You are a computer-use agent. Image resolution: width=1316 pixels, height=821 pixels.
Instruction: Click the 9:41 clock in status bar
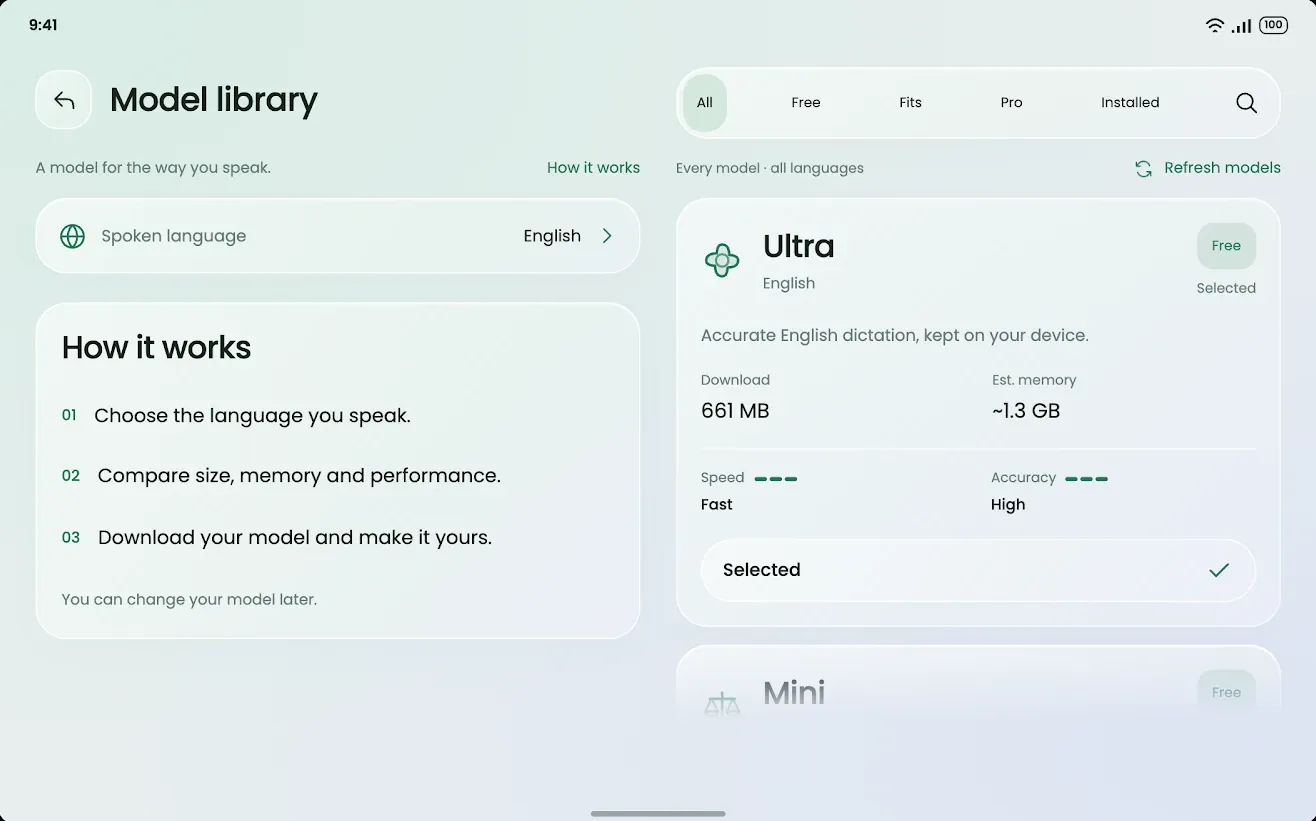click(x=43, y=26)
